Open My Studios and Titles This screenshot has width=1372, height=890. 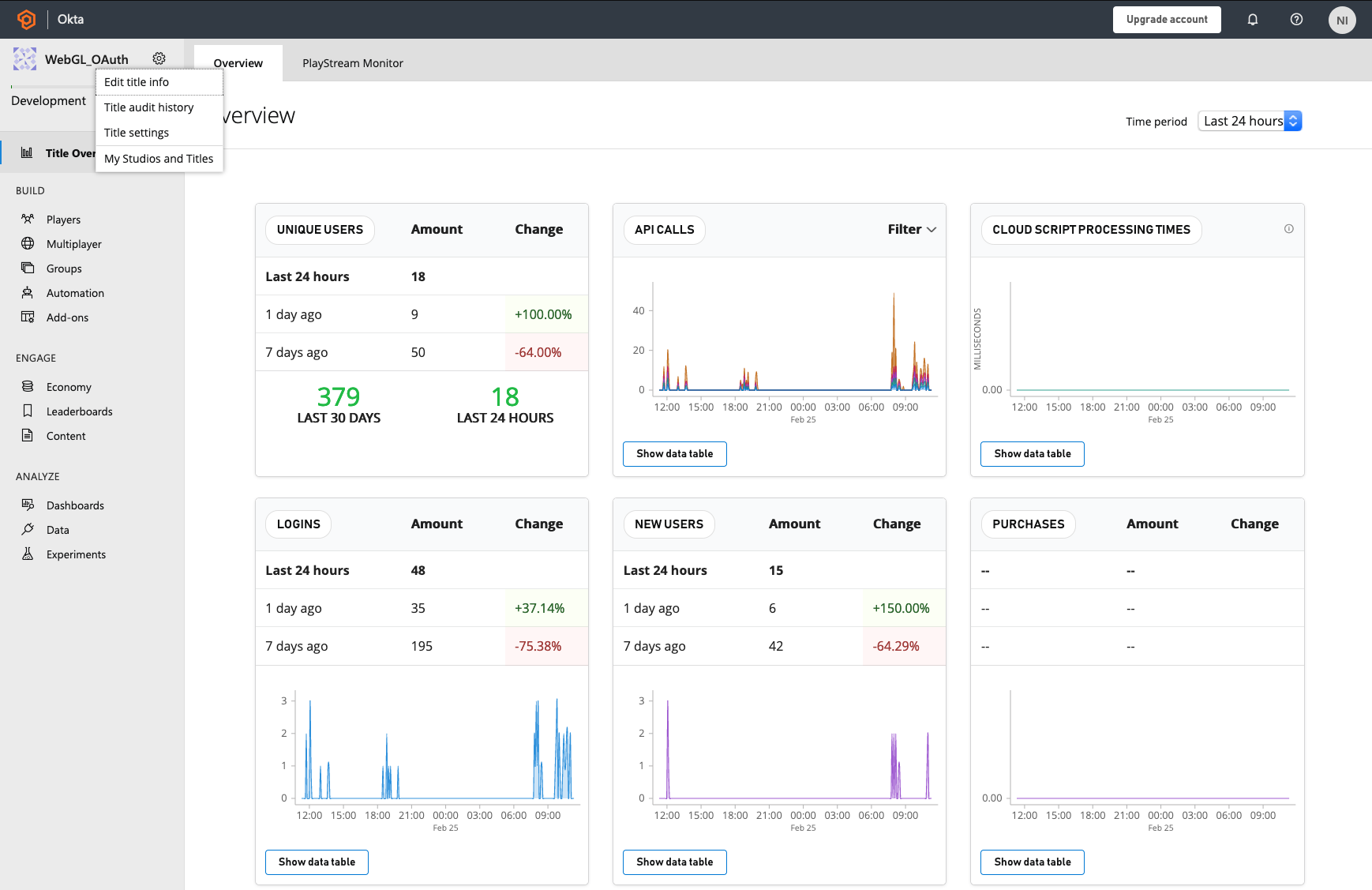[159, 159]
